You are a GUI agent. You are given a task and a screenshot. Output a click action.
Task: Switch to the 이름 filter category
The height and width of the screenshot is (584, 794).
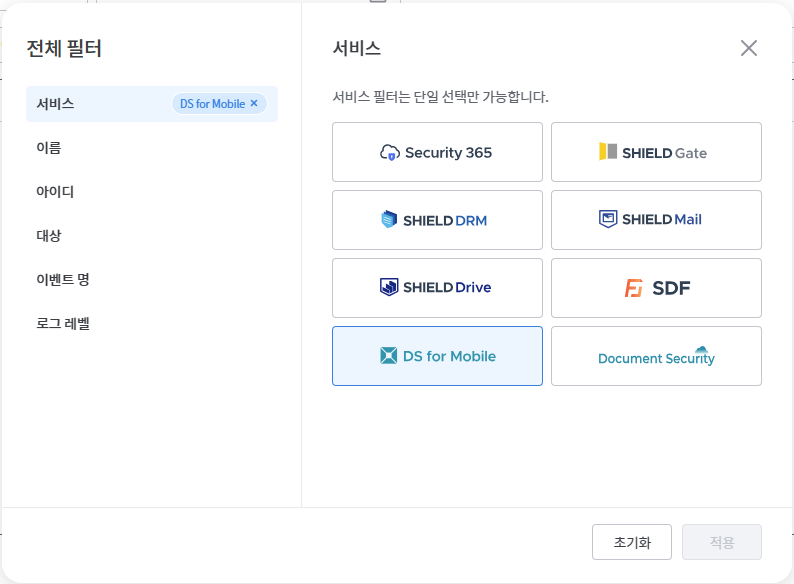[49, 148]
